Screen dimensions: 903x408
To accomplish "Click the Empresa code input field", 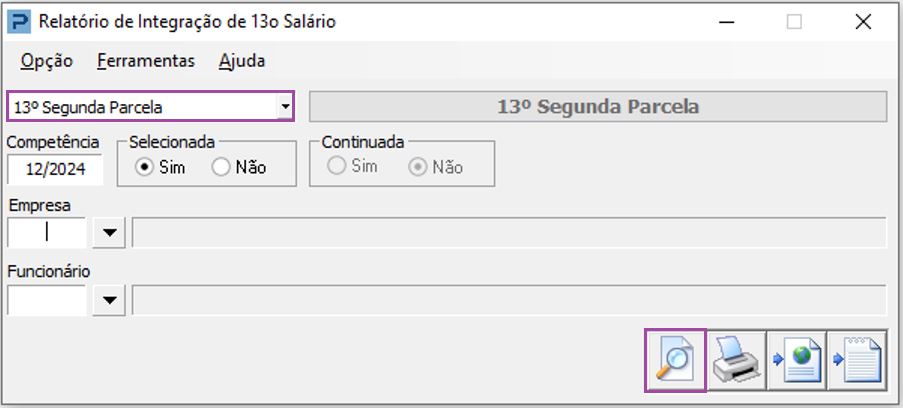I will point(46,232).
